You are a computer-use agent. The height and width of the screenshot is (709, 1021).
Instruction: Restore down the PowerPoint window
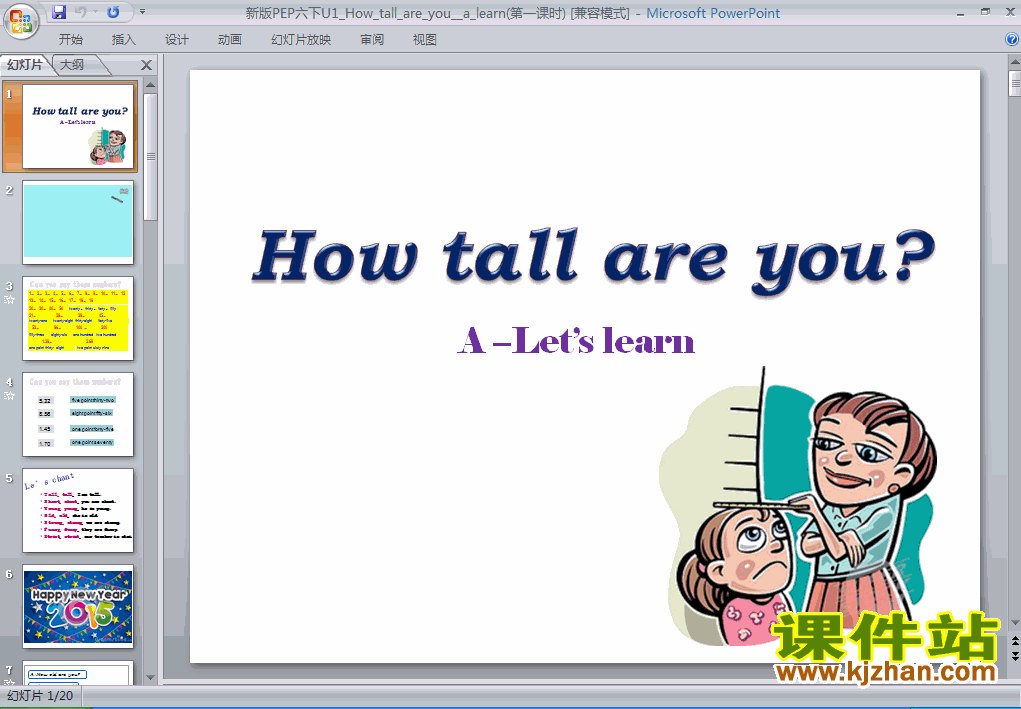(x=985, y=12)
